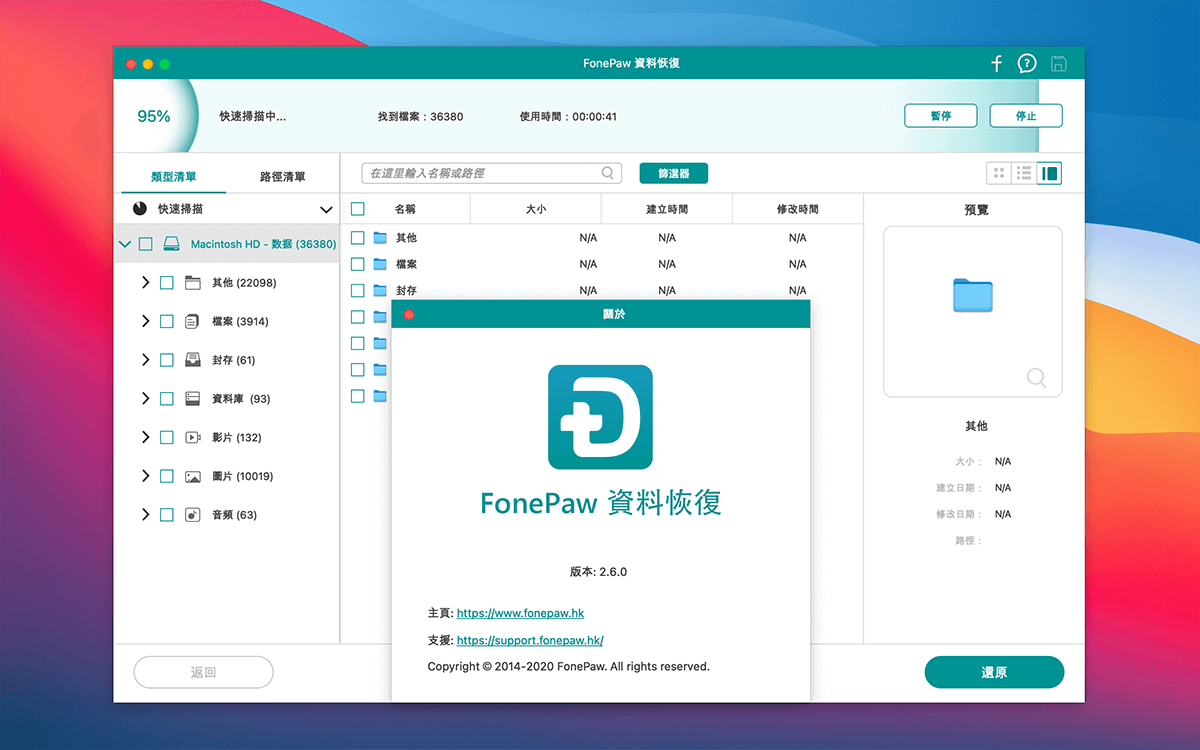
Task: Click the preview magnifier icon
Action: (1037, 378)
